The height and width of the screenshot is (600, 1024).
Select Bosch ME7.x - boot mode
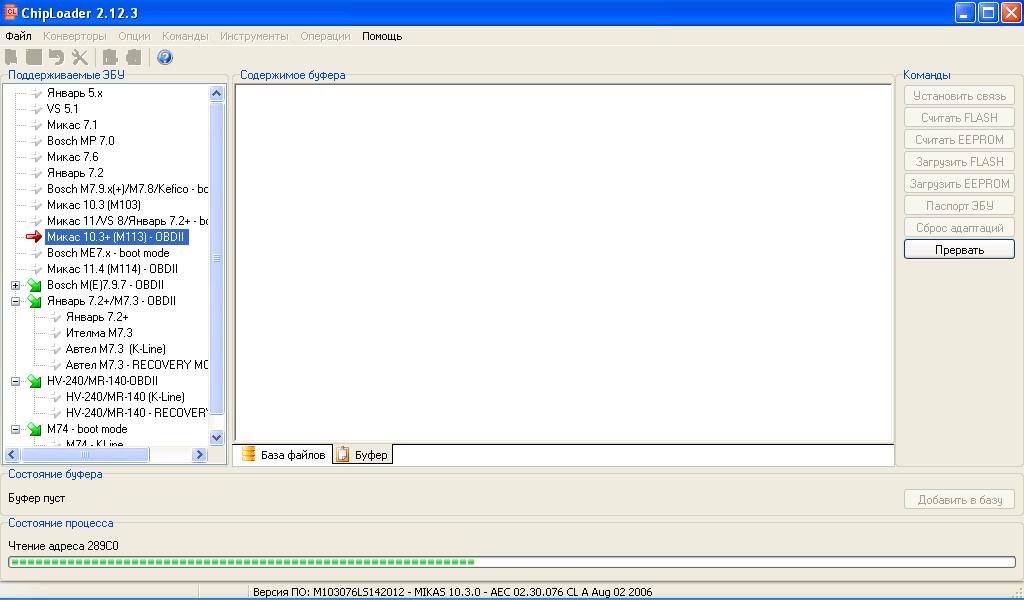108,253
